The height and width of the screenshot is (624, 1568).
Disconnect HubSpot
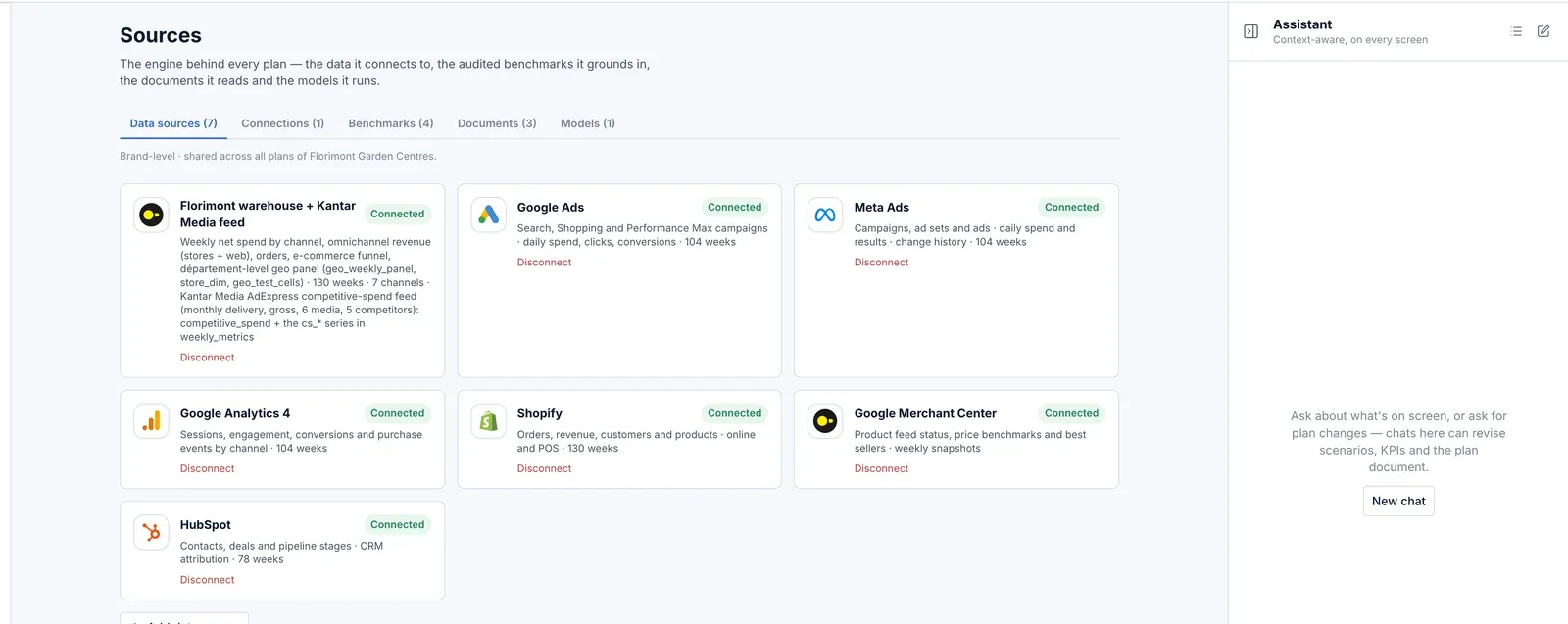[x=207, y=580]
